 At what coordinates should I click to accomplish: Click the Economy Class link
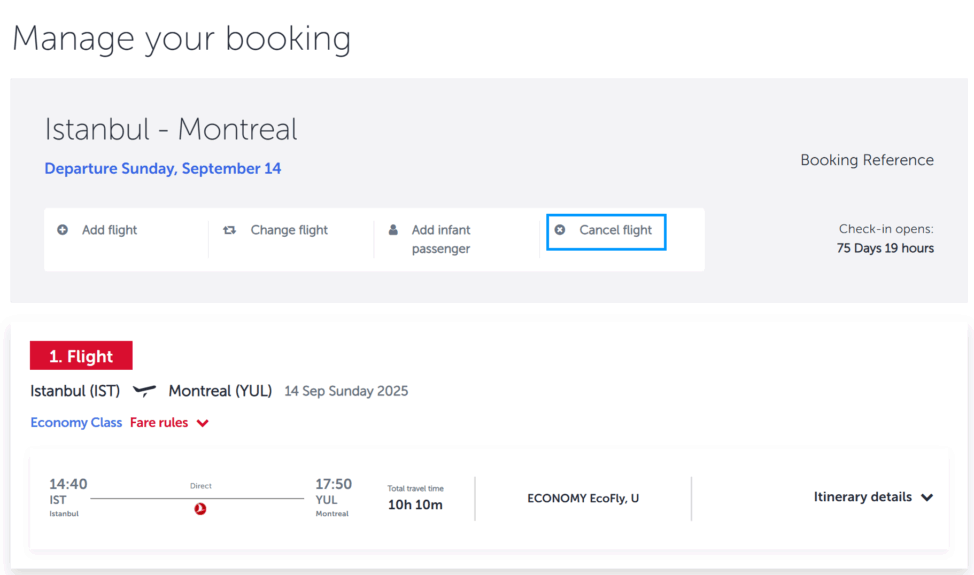pyautogui.click(x=76, y=422)
